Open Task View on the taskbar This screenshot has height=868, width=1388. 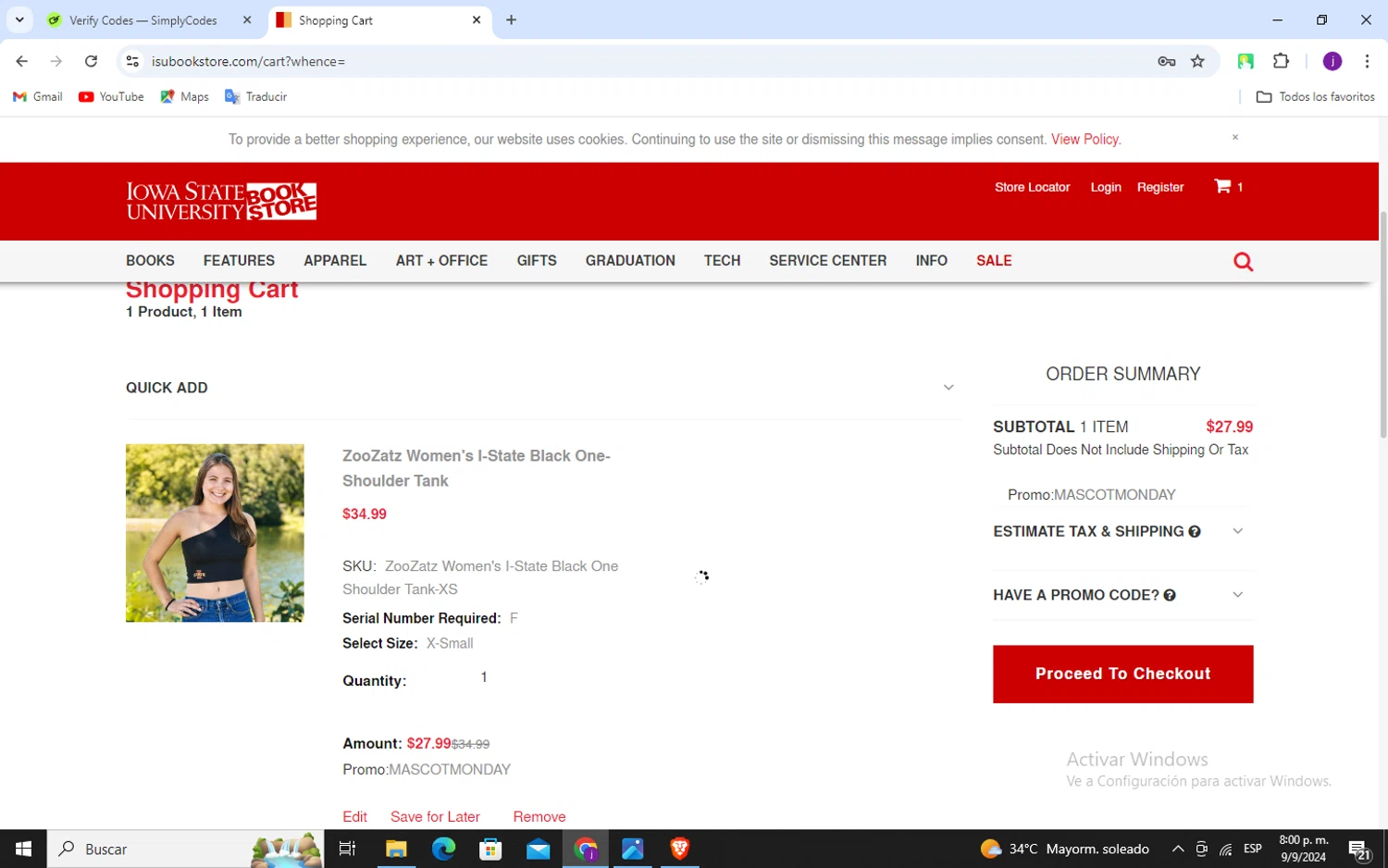(348, 849)
